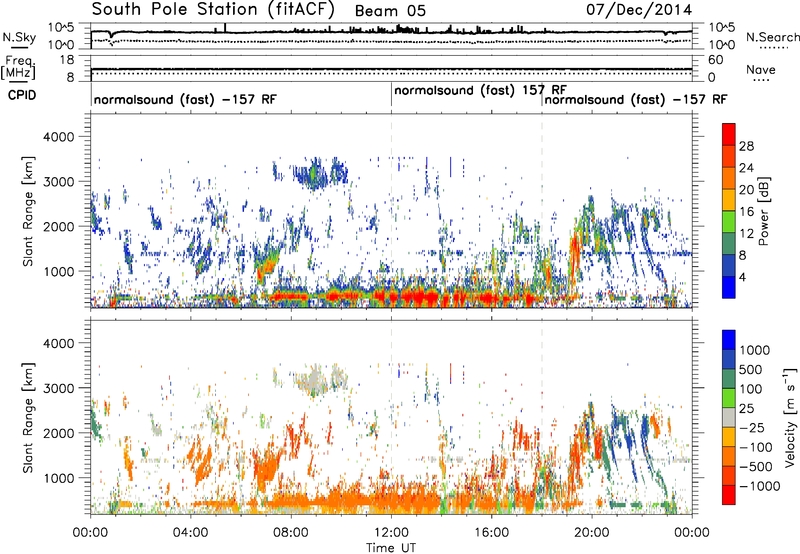Viewport: 800px width, 554px height.
Task: Click blue scatter patch near 3000 km at 09:00
Action: pos(311,173)
